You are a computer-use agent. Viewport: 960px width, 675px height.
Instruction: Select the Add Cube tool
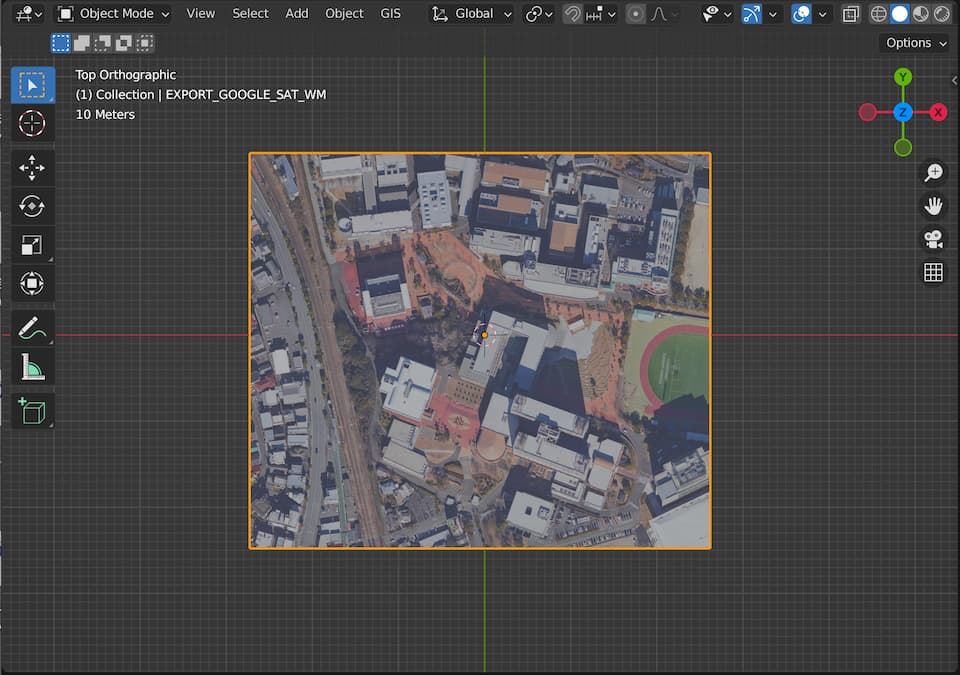(32, 410)
